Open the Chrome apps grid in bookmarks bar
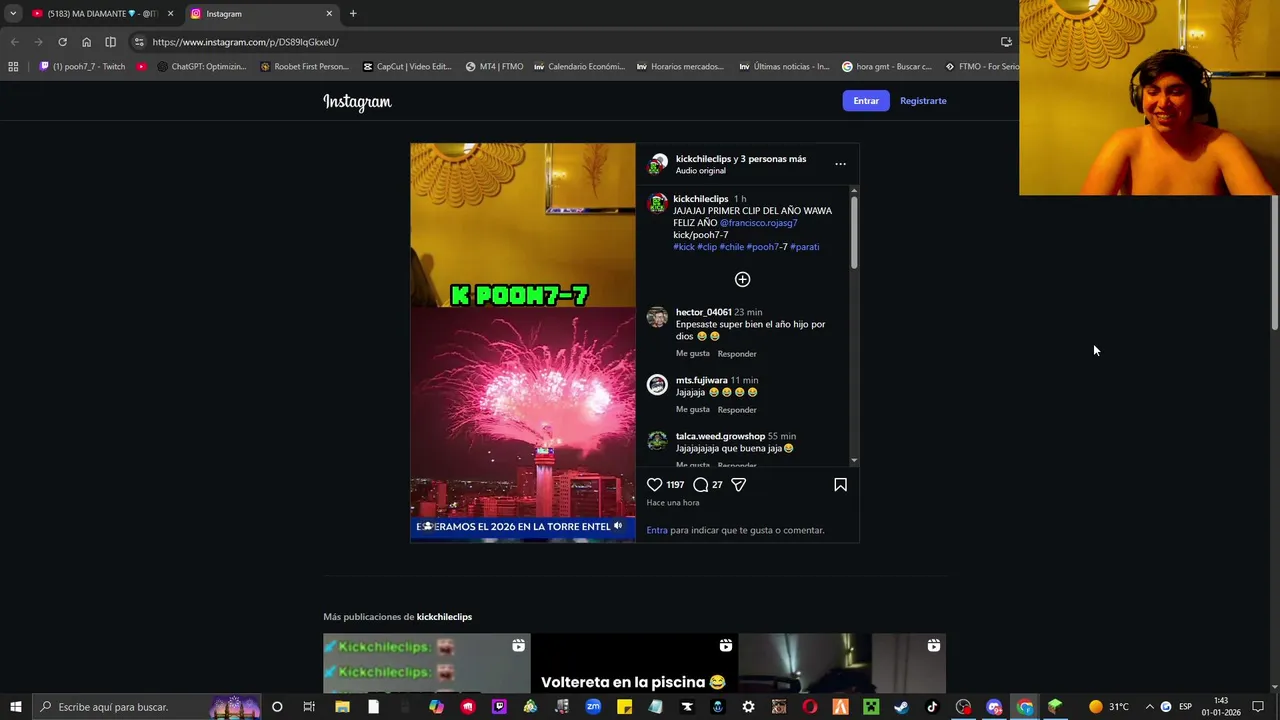Screen dimensions: 1280x720 click(13, 67)
